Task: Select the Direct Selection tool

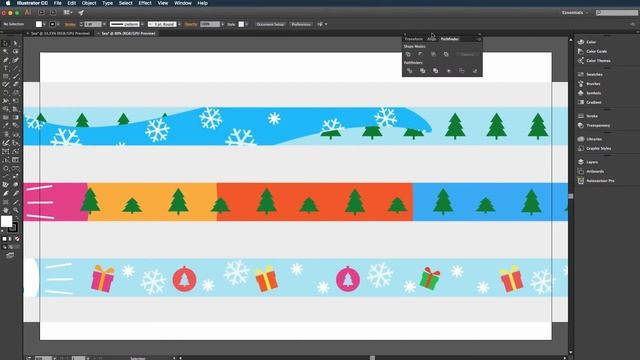Action: coord(16,43)
